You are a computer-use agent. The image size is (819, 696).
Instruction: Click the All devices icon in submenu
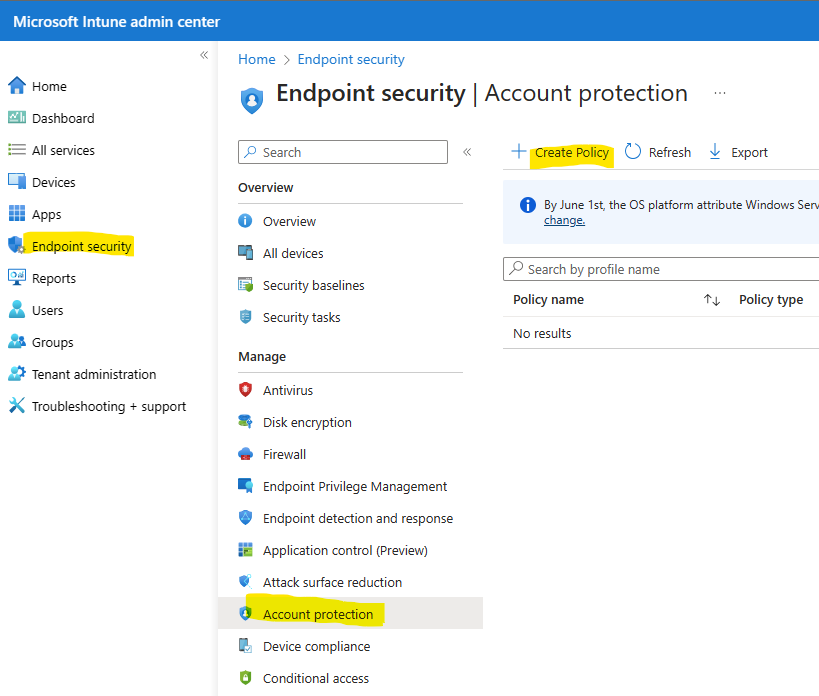(x=245, y=253)
